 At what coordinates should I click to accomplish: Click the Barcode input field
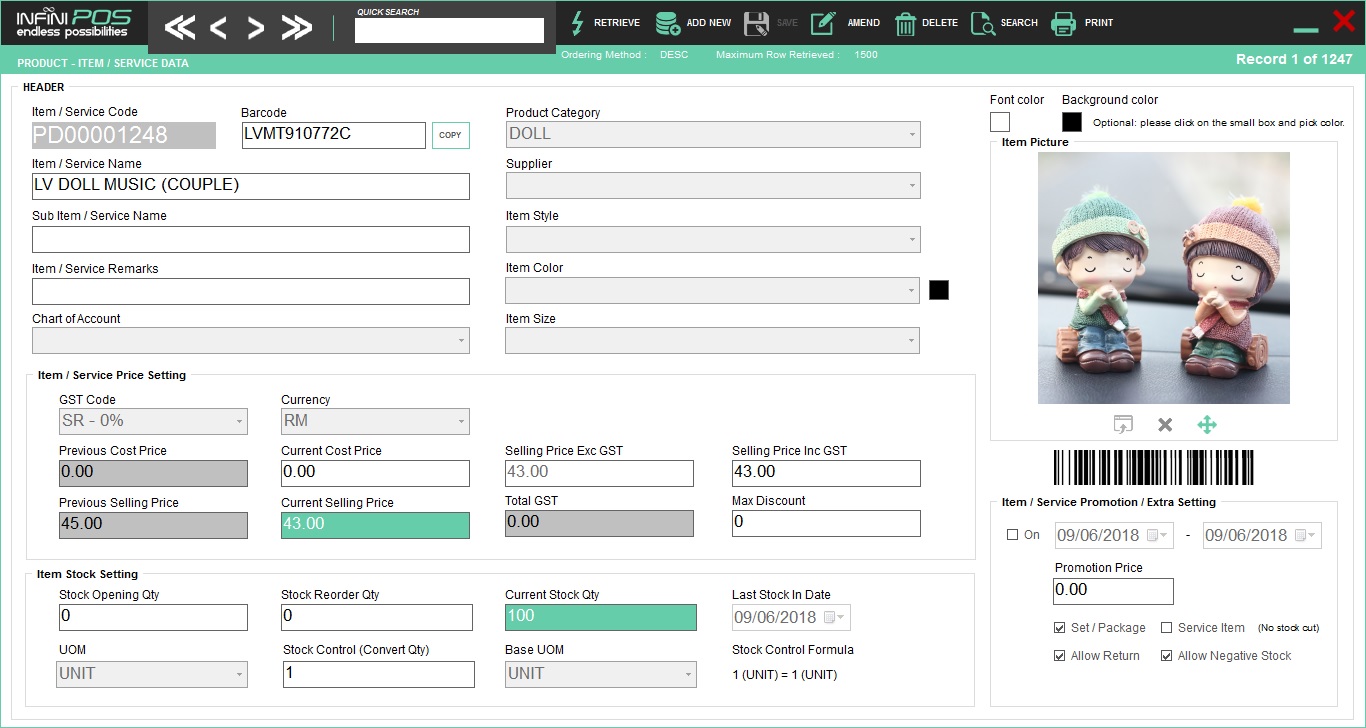tap(334, 135)
